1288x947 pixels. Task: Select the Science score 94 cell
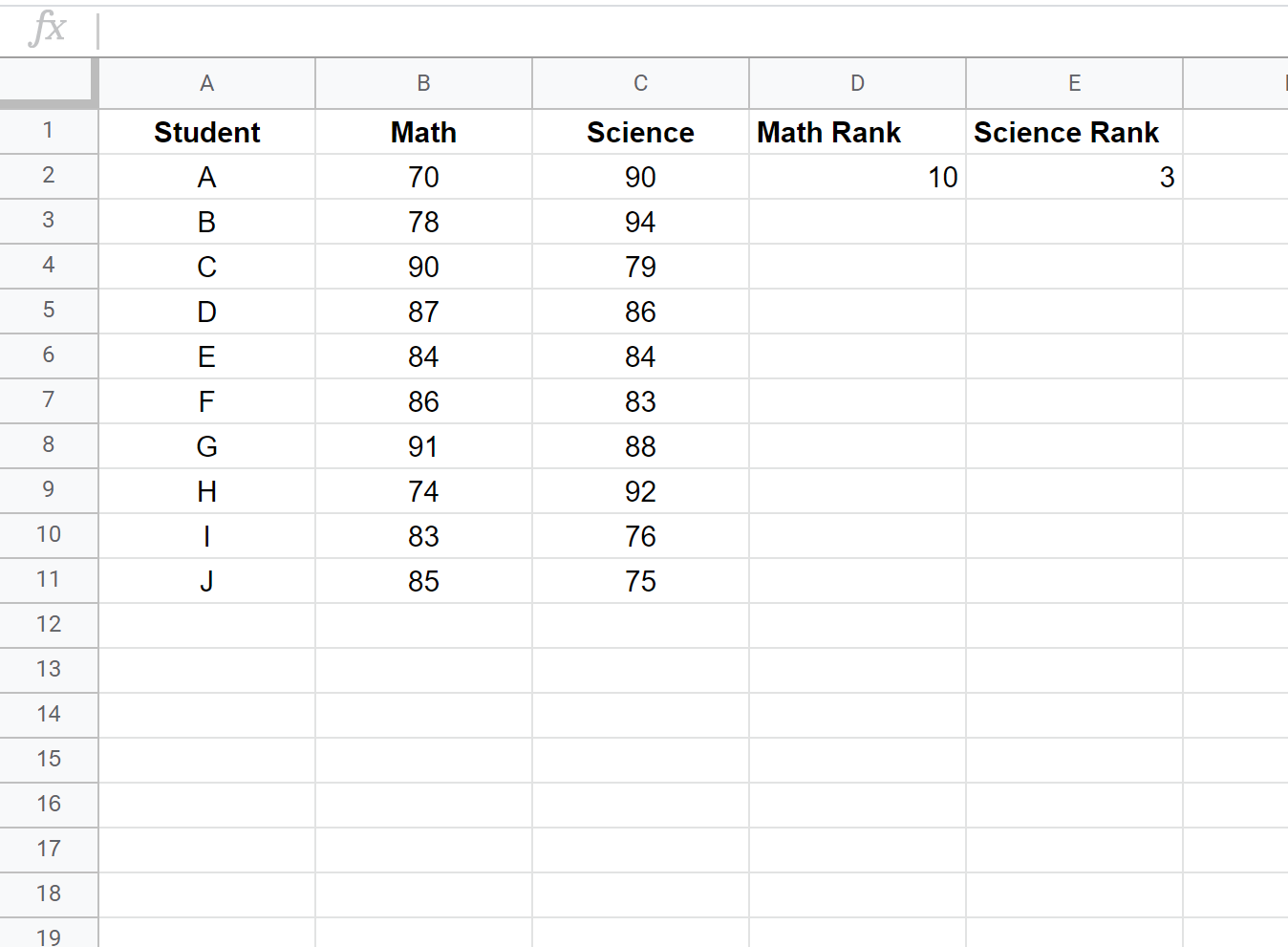(x=641, y=222)
